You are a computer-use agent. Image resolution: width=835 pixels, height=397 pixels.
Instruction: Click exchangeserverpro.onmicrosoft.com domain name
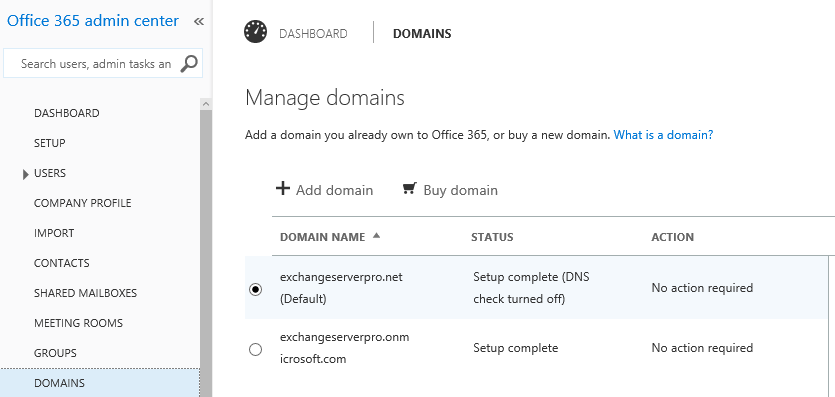click(345, 348)
